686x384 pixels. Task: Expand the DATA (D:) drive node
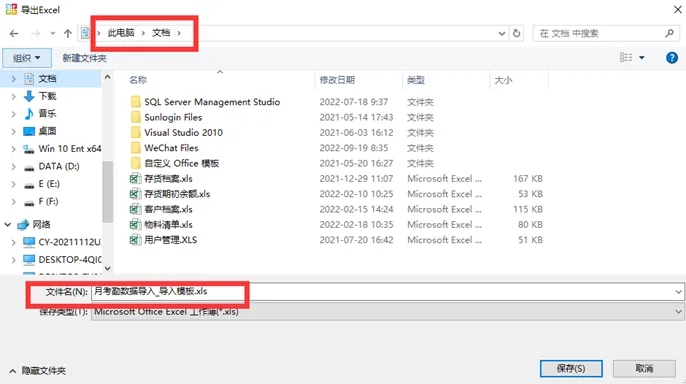coord(14,167)
